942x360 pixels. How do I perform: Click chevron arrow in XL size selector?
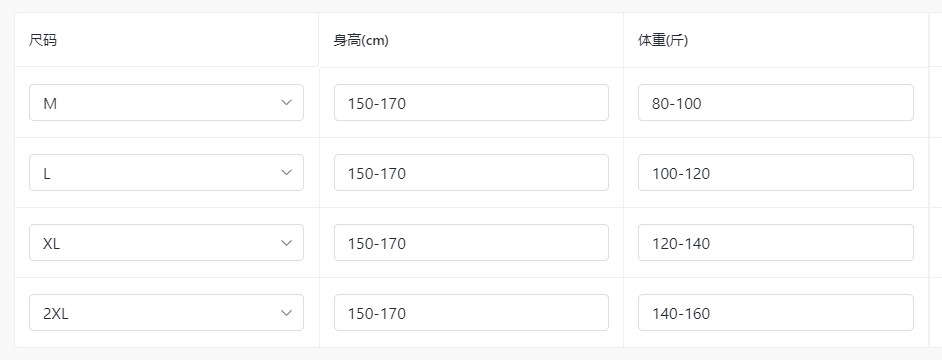tap(287, 243)
